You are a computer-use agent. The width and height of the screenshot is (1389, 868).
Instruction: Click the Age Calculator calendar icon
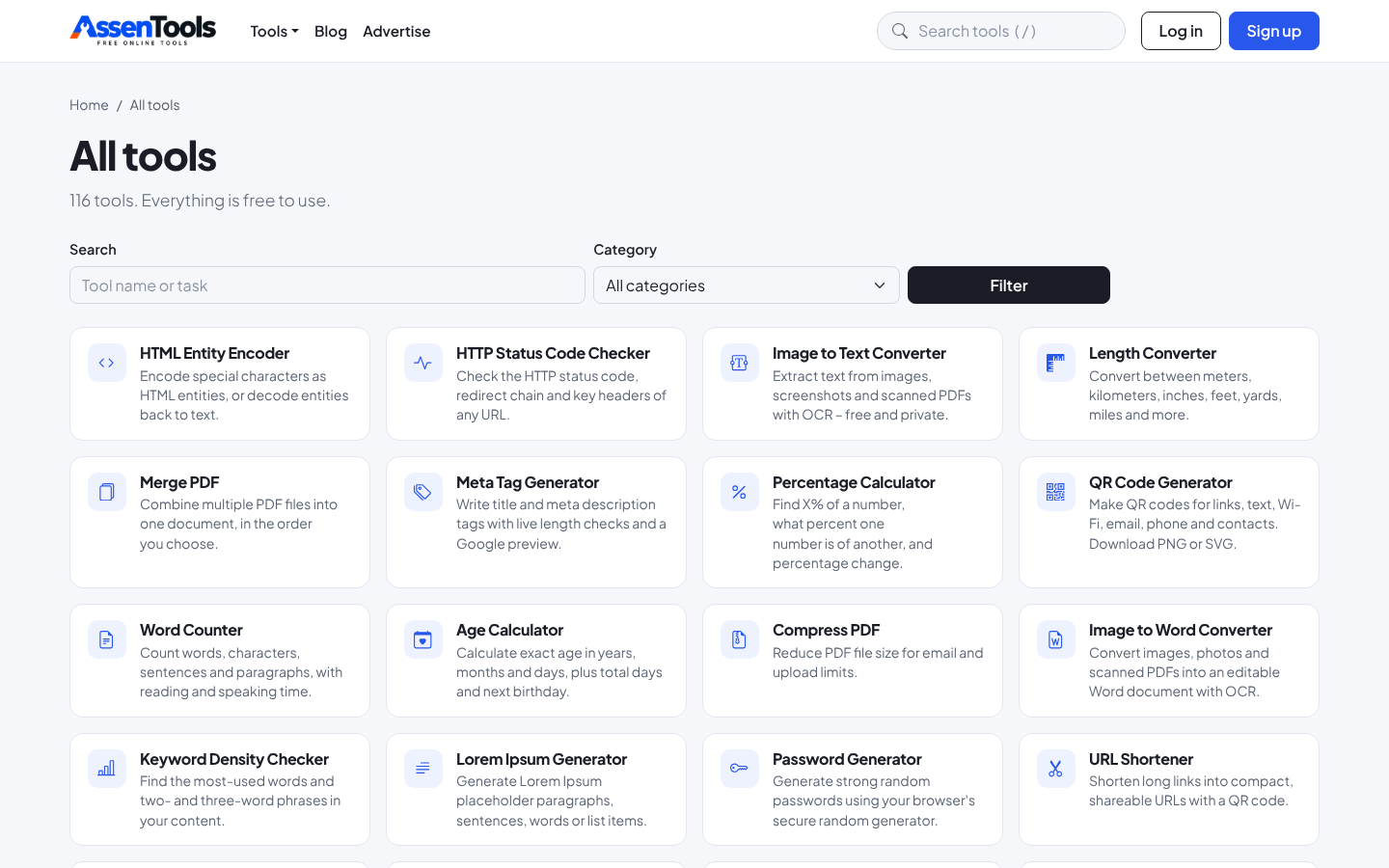click(x=423, y=639)
